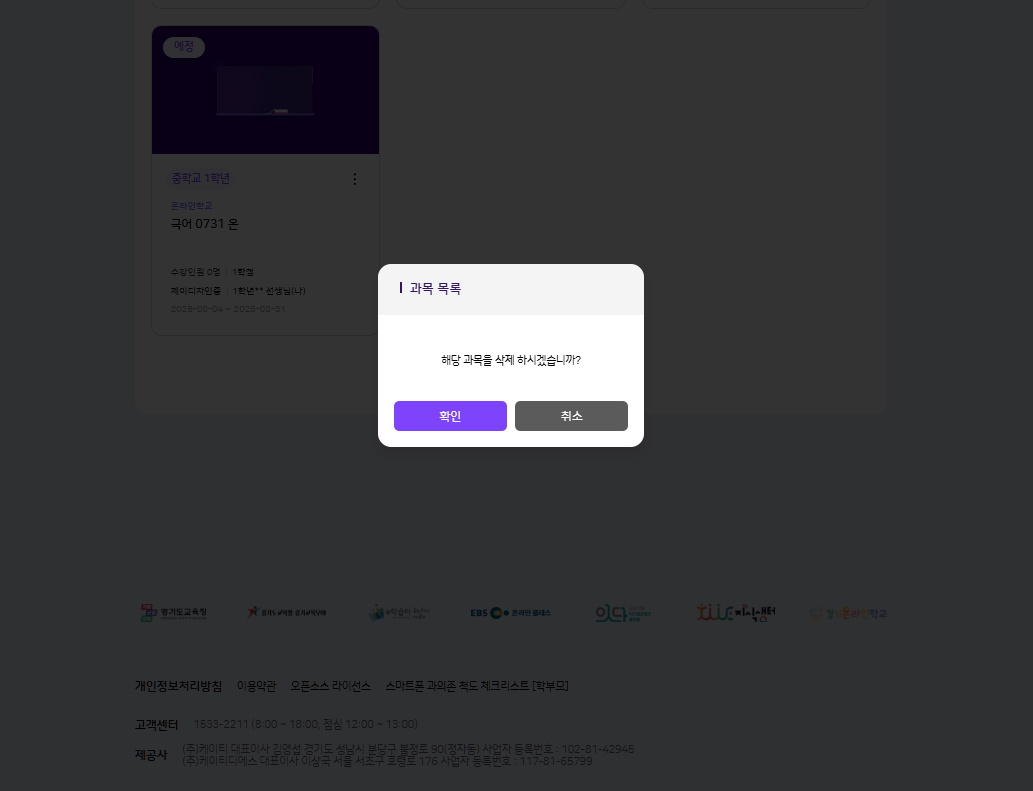Click the 지식샘터 logo

(x=736, y=613)
